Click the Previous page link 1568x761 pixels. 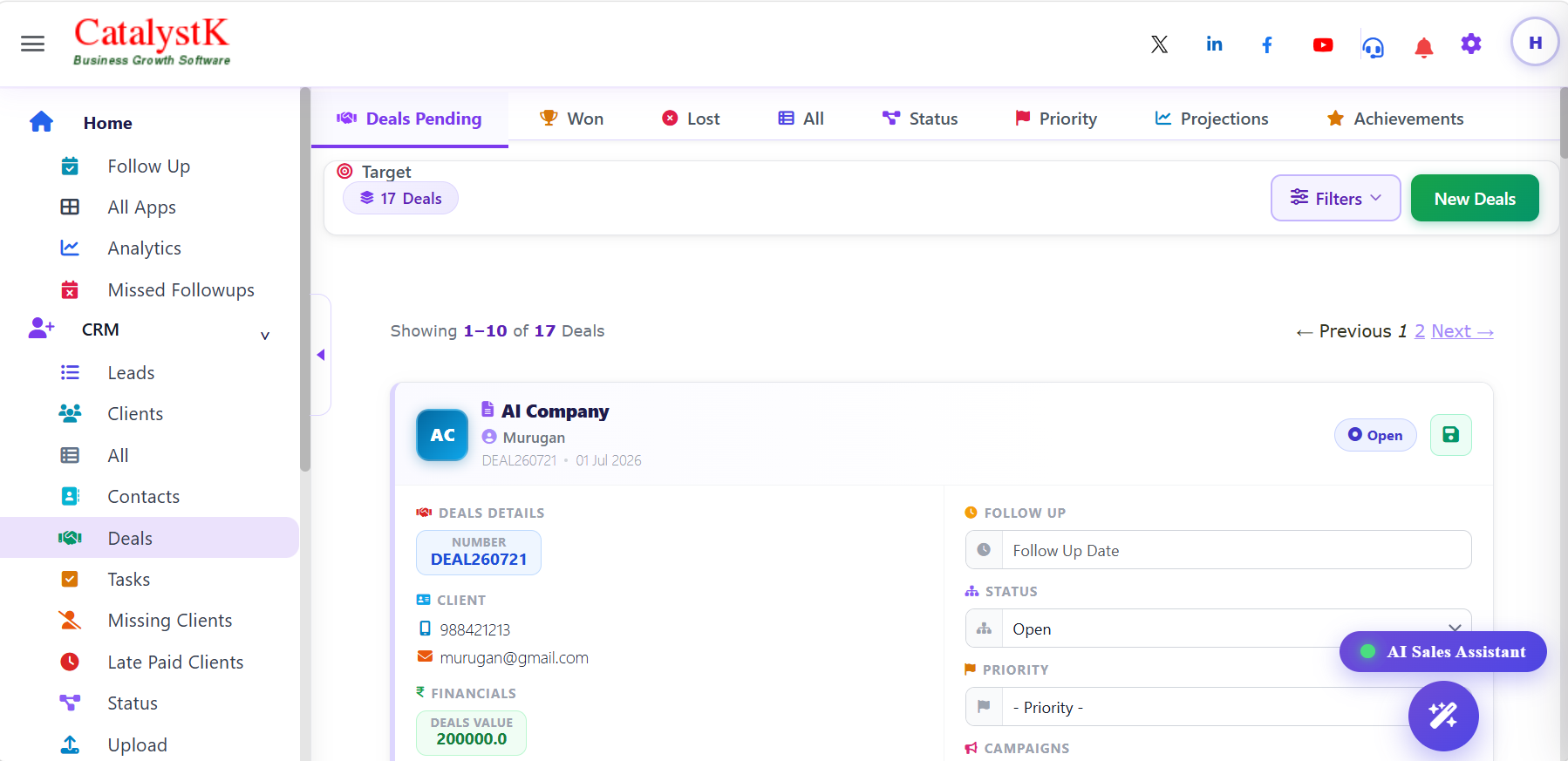pyautogui.click(x=1344, y=331)
